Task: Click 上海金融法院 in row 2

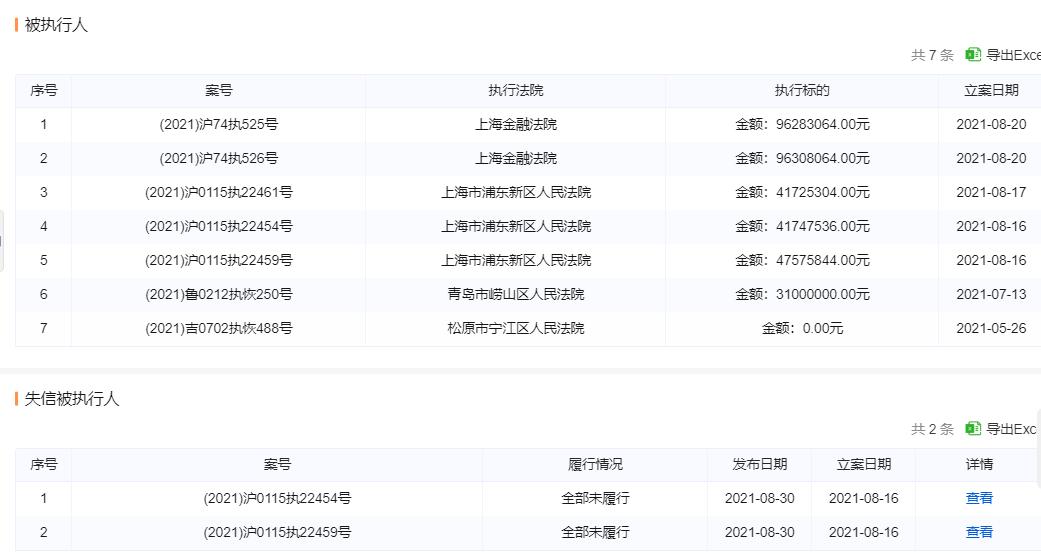Action: point(516,158)
